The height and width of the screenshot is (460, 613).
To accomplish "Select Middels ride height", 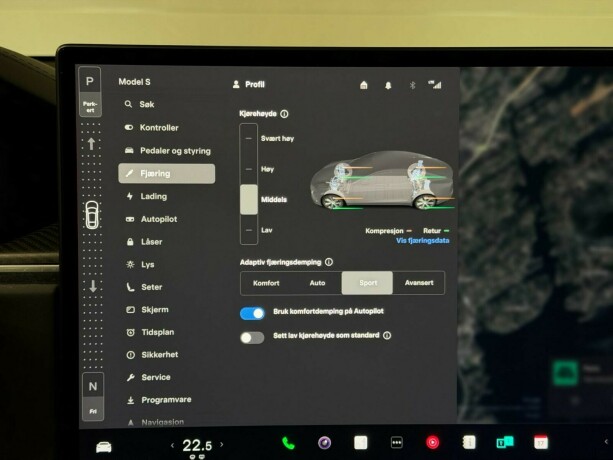I will [x=274, y=199].
